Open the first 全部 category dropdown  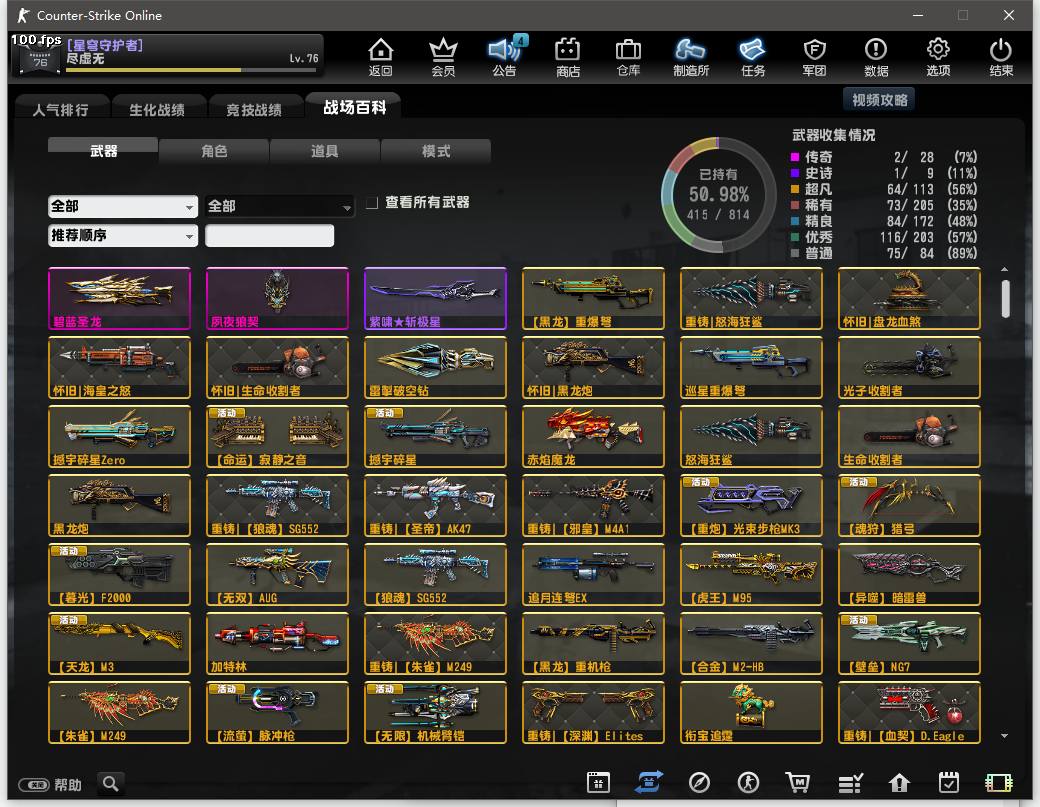pos(123,206)
